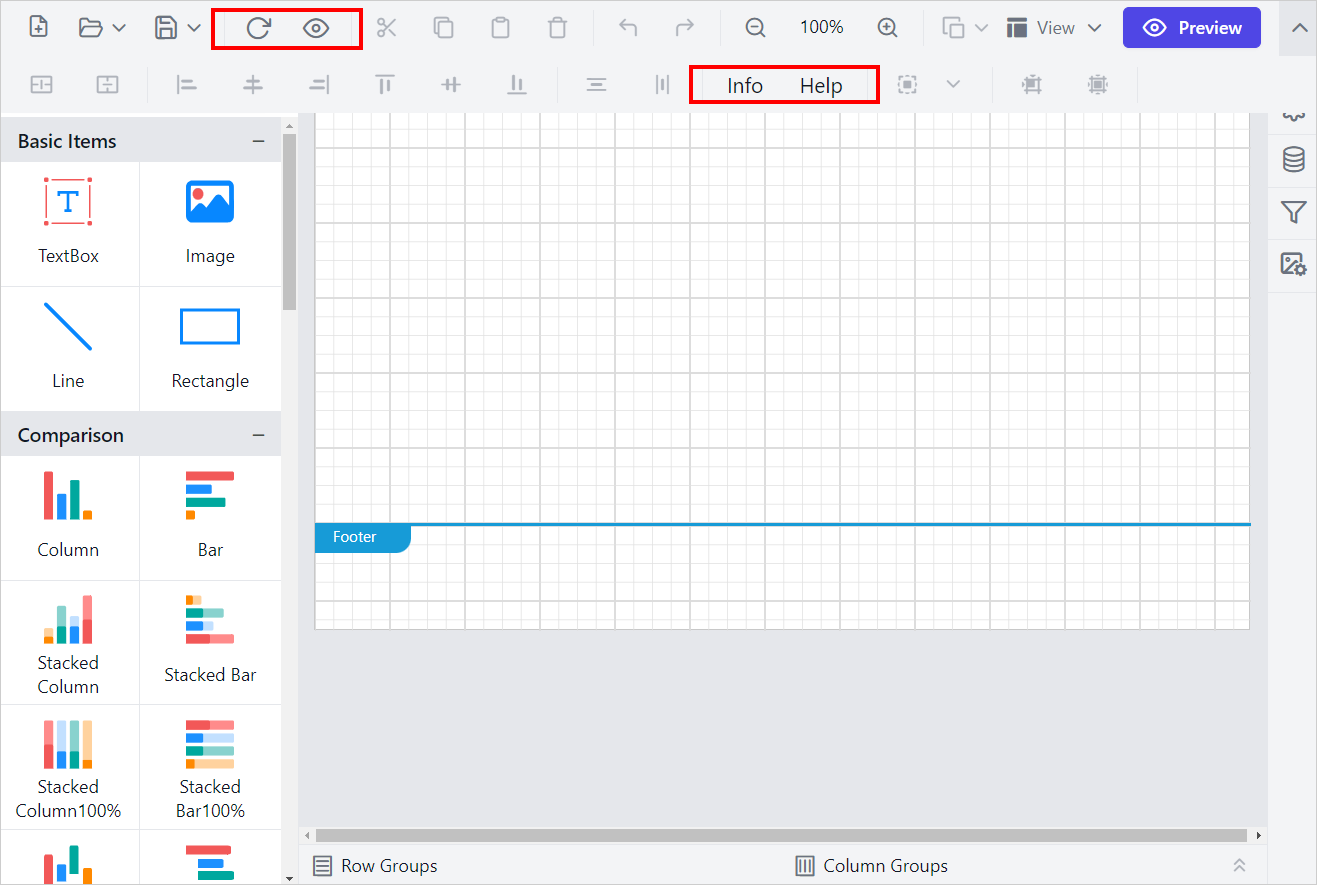
Task: Click the purple Preview button
Action: pos(1192,28)
